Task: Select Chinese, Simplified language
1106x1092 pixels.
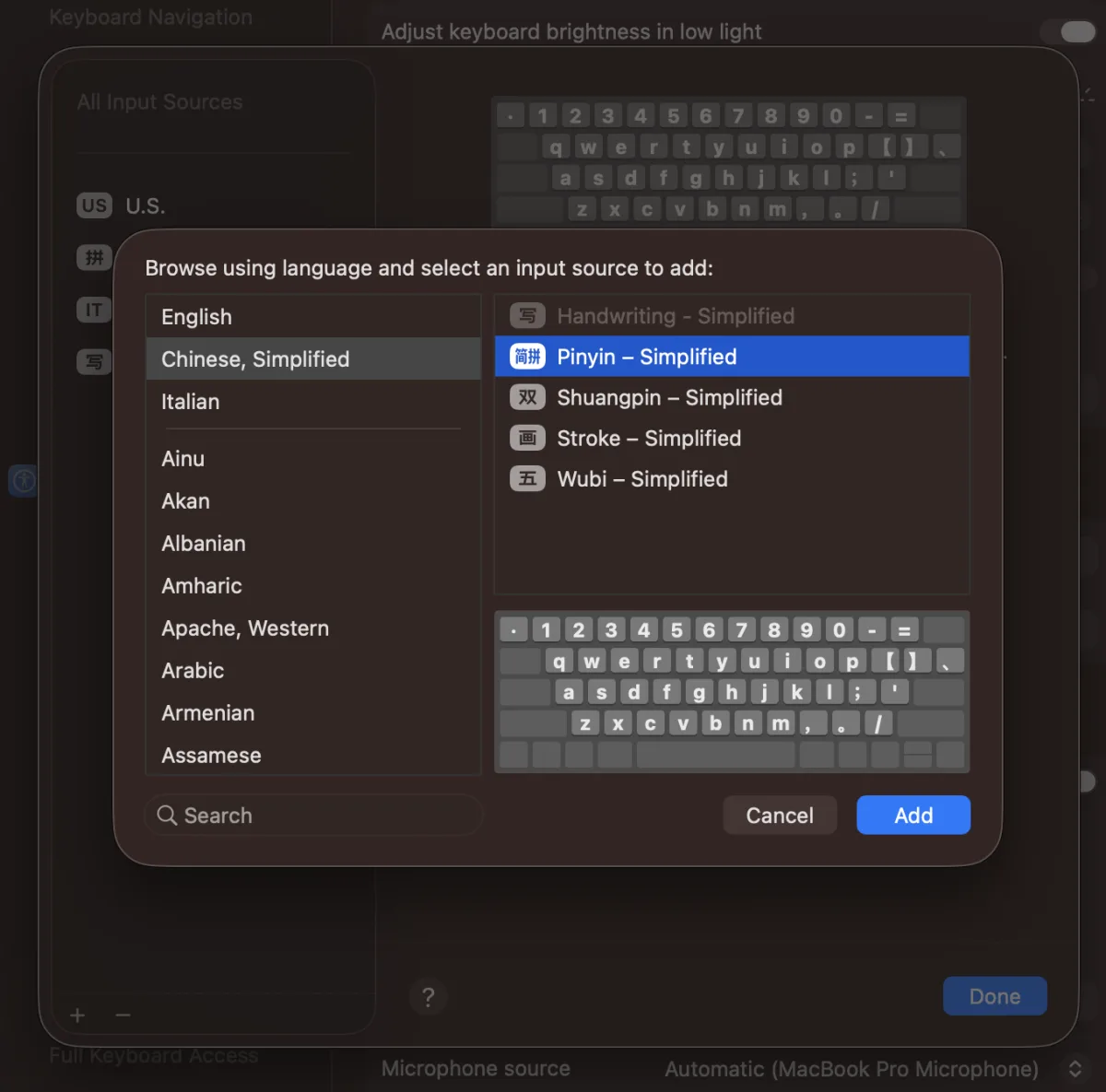Action: 313,359
